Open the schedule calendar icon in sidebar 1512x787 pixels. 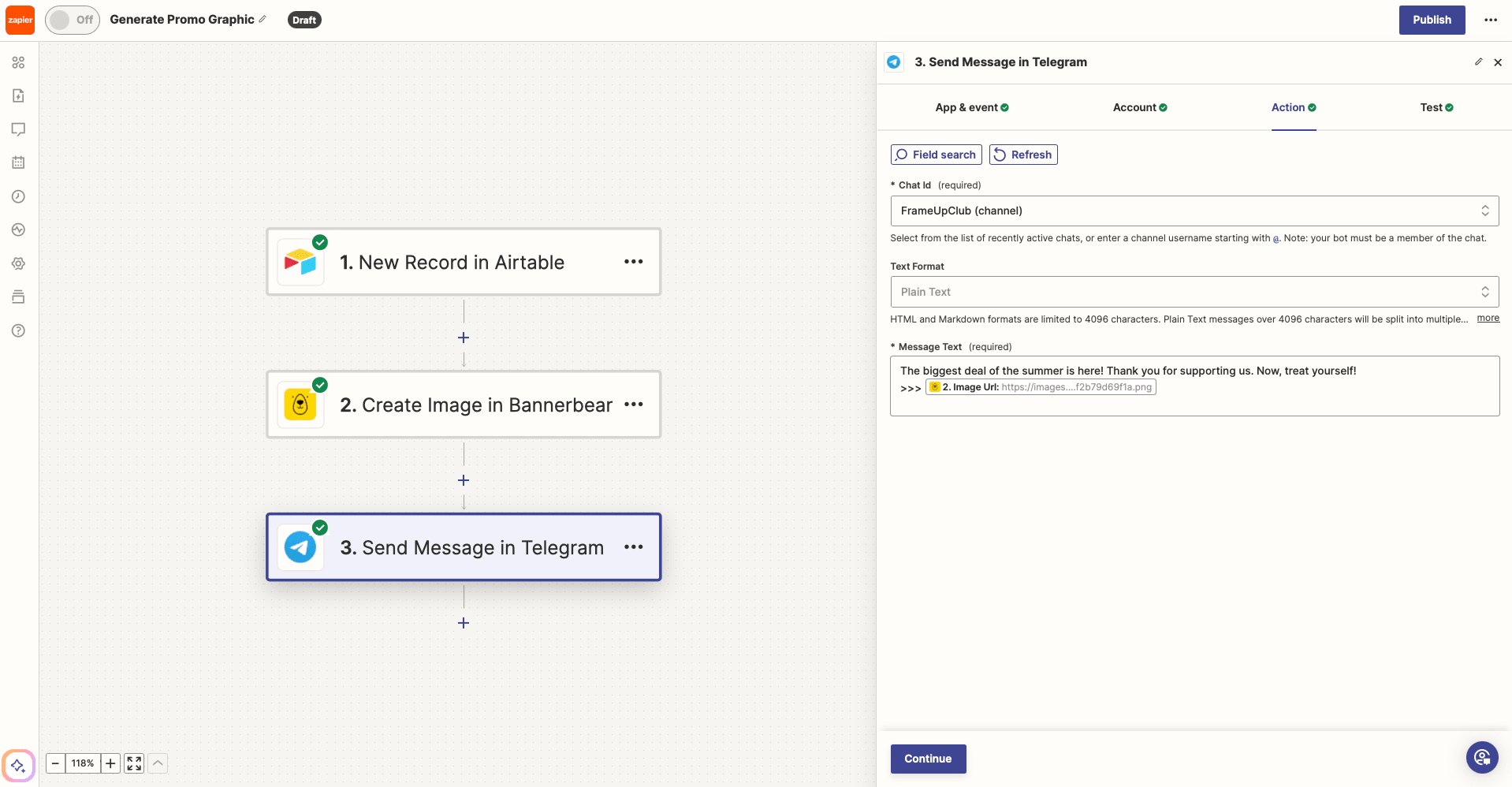coord(19,162)
